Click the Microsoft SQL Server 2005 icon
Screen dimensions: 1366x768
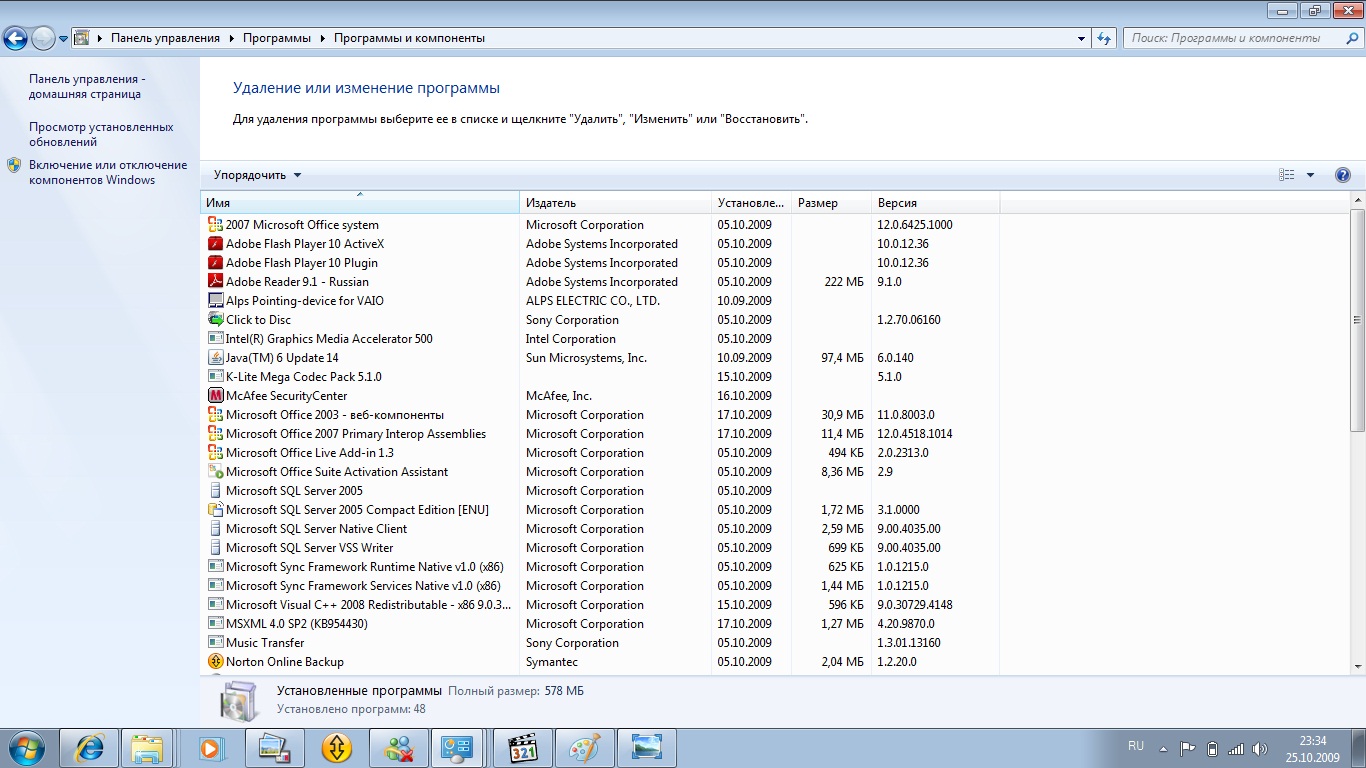click(215, 491)
